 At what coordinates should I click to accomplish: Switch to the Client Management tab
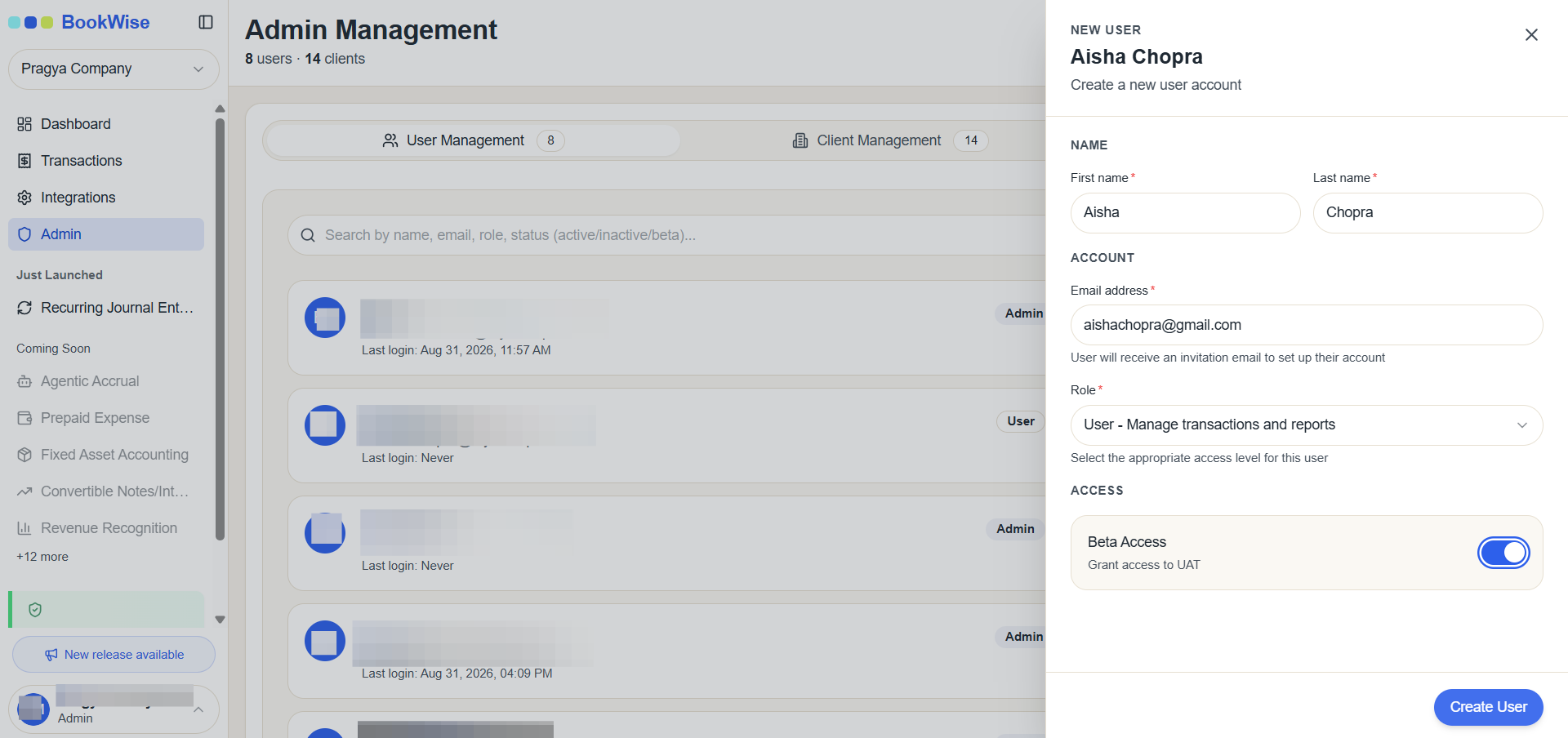pos(890,140)
